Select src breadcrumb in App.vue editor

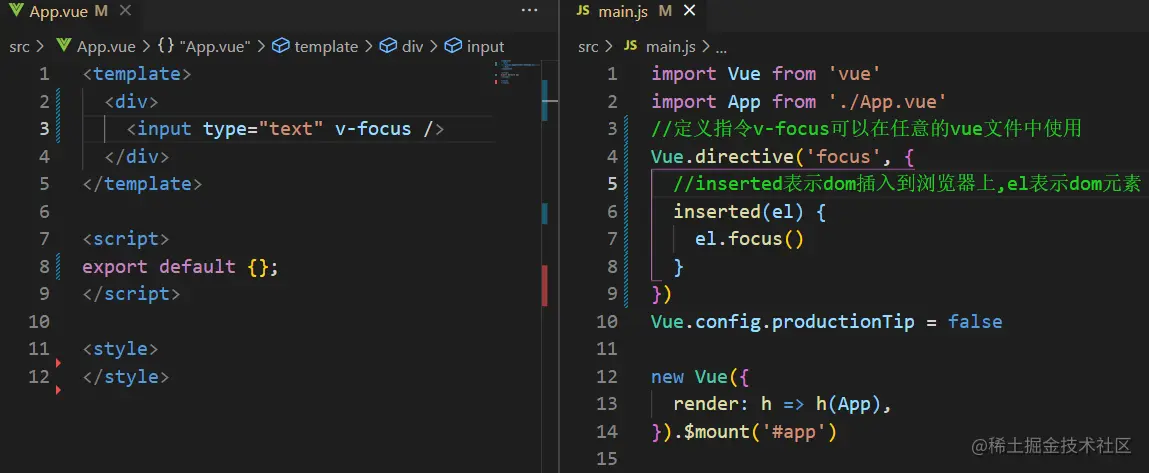tap(20, 46)
